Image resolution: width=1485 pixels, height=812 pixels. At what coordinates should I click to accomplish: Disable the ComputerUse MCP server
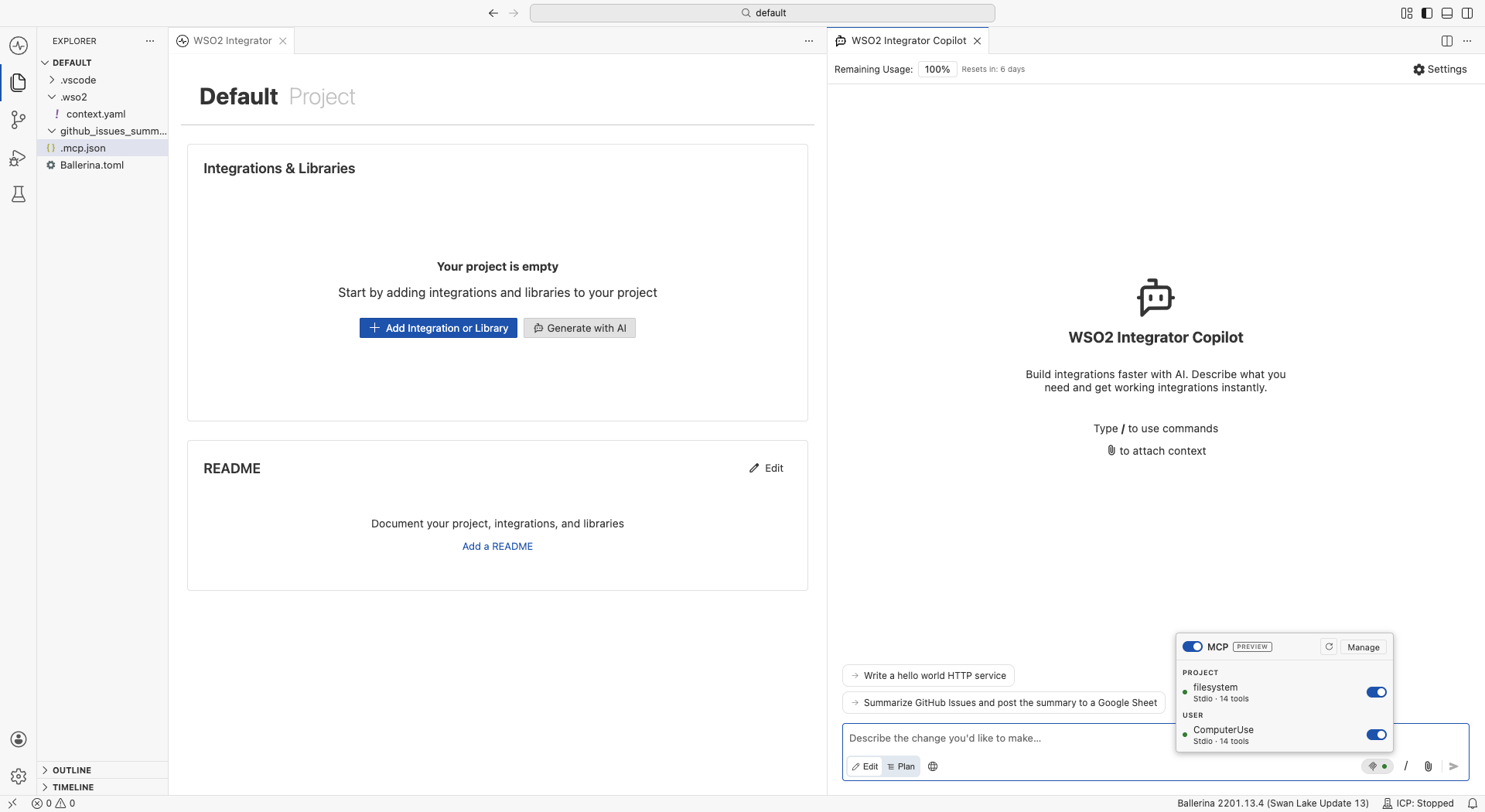tap(1376, 735)
